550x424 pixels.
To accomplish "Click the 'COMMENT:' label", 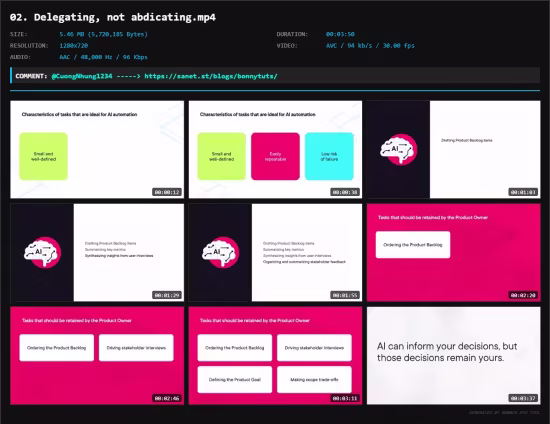I will click(x=31, y=76).
